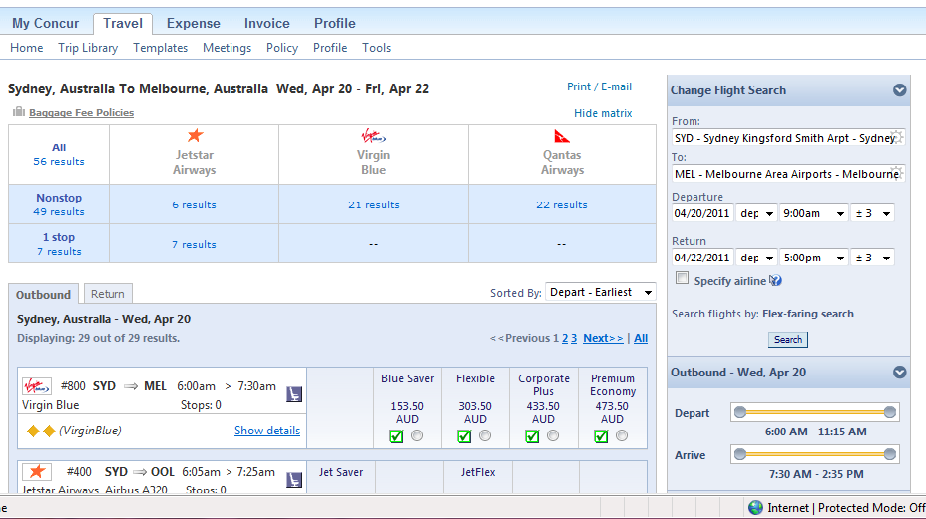Click the Print / E-mail link
Screen dimensions: 926x519
[599, 86]
